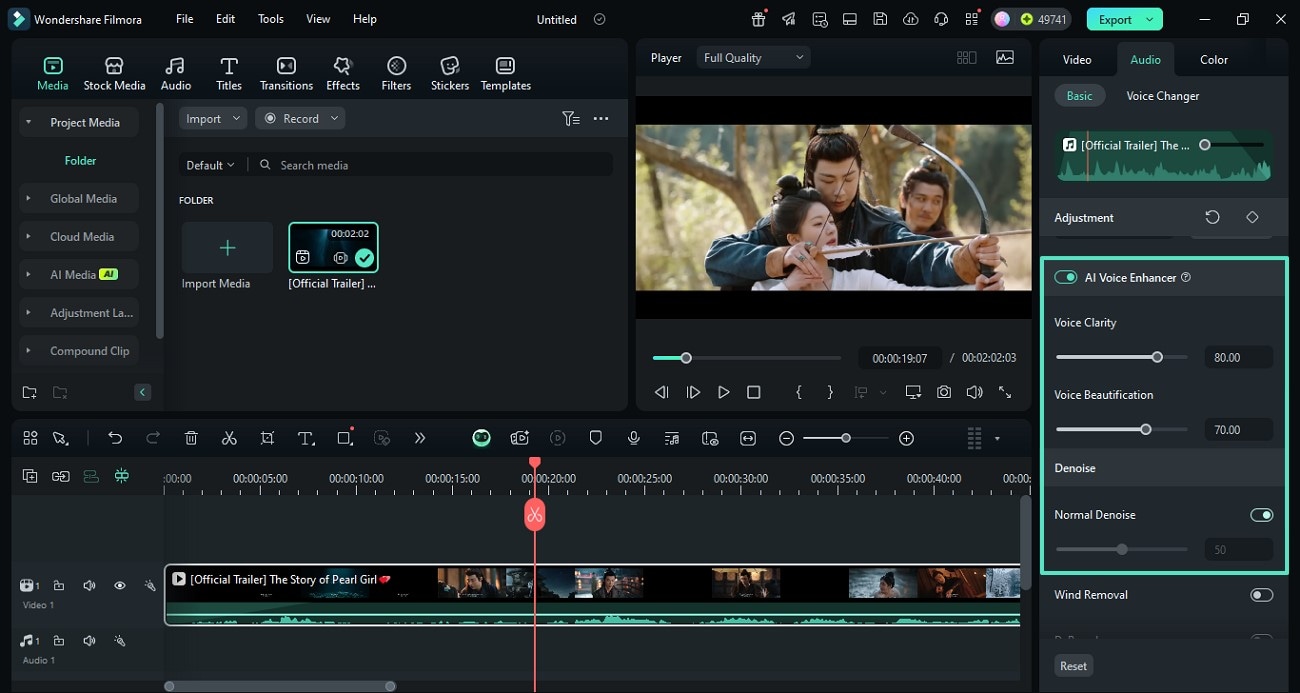Click the Export button

[1115, 19]
